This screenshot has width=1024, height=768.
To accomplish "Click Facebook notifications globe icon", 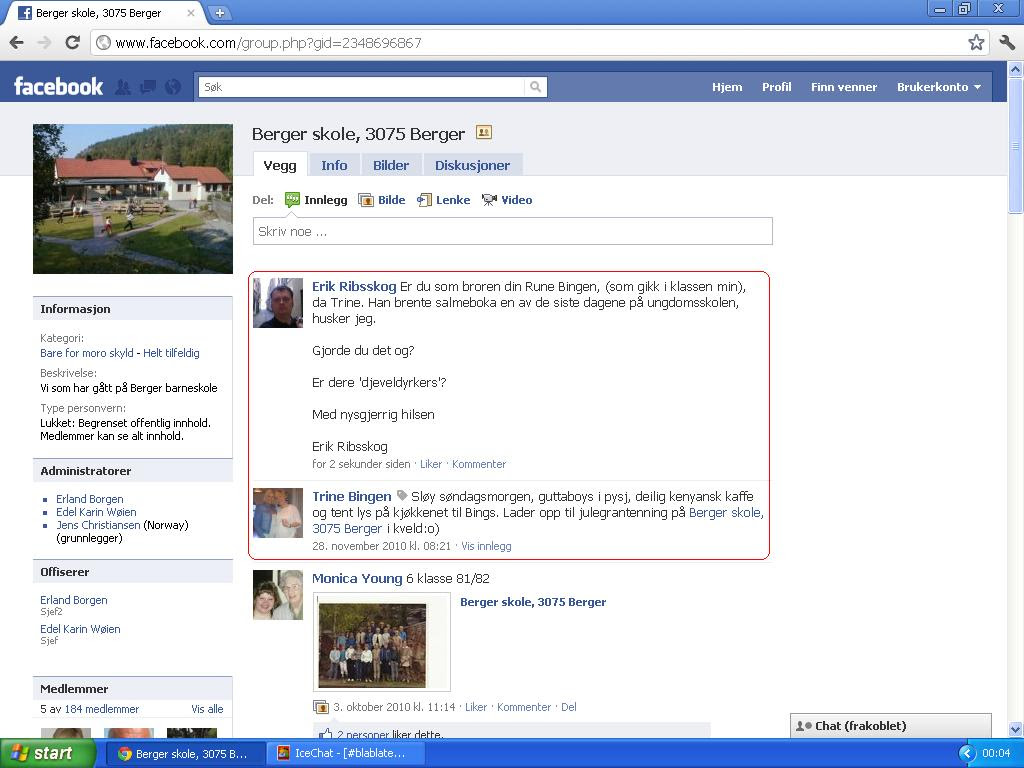I will tap(172, 87).
